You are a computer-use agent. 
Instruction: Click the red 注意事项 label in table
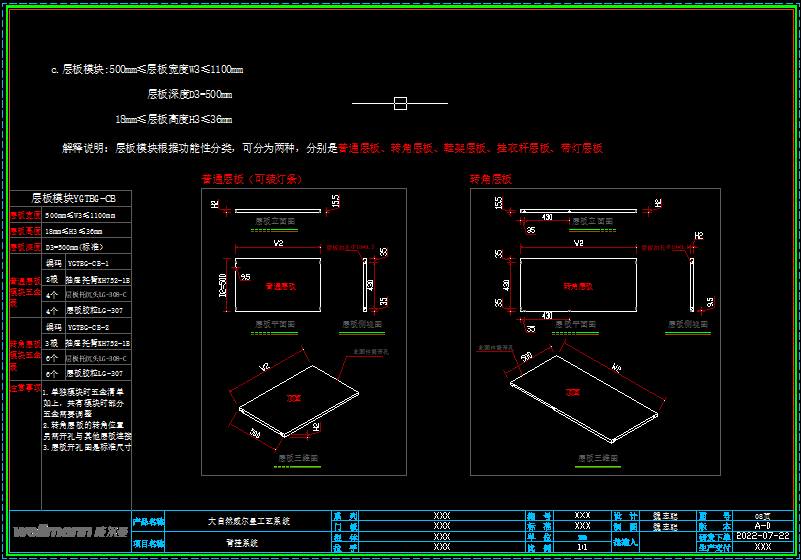25,387
